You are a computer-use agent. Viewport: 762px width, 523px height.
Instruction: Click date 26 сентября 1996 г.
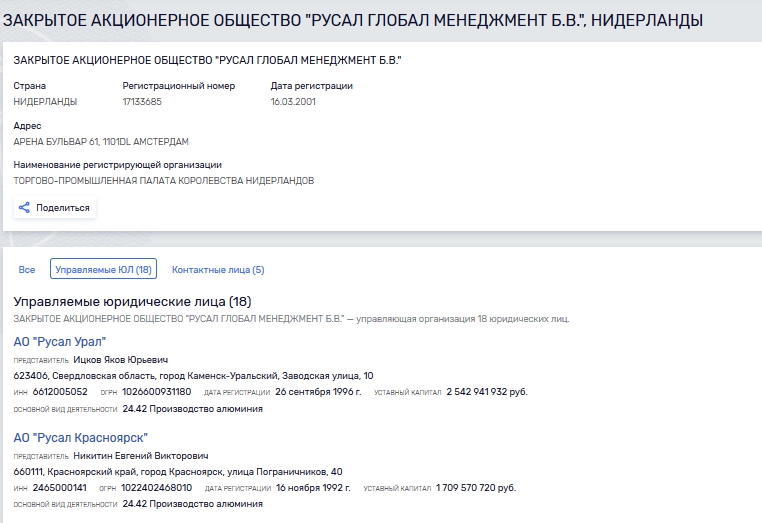coord(318,392)
